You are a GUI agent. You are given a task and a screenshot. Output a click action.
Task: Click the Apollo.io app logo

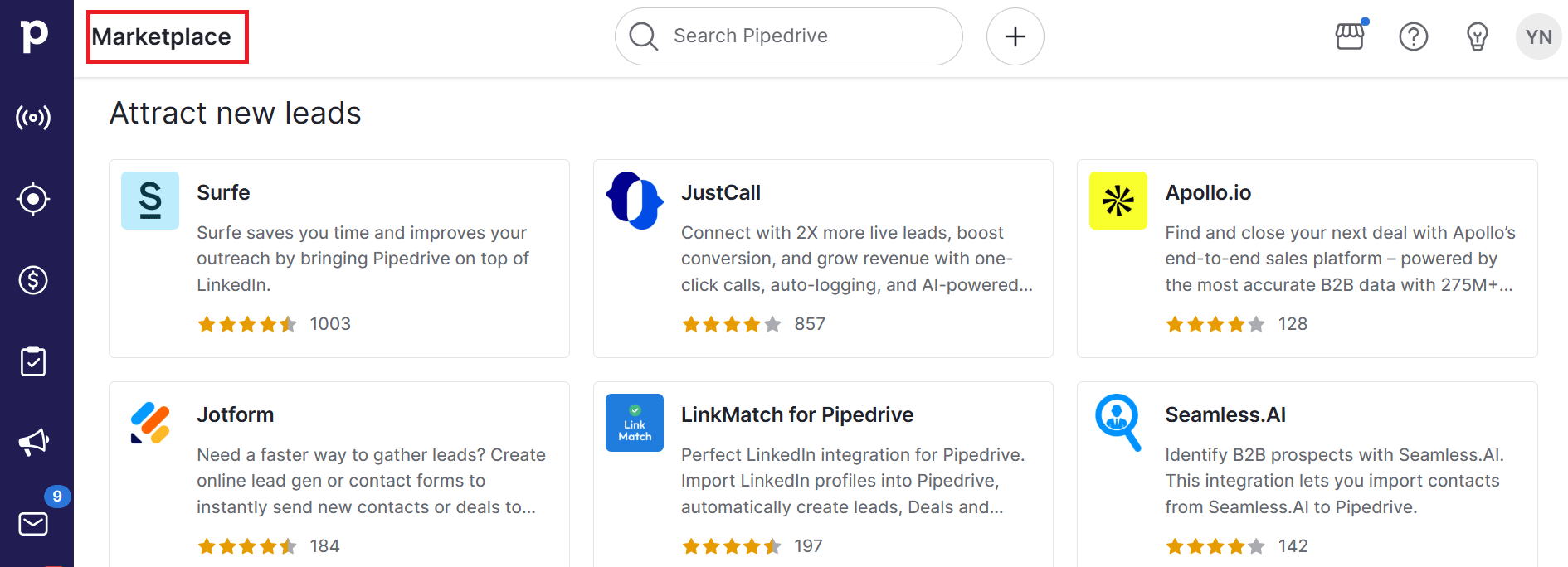[1118, 200]
